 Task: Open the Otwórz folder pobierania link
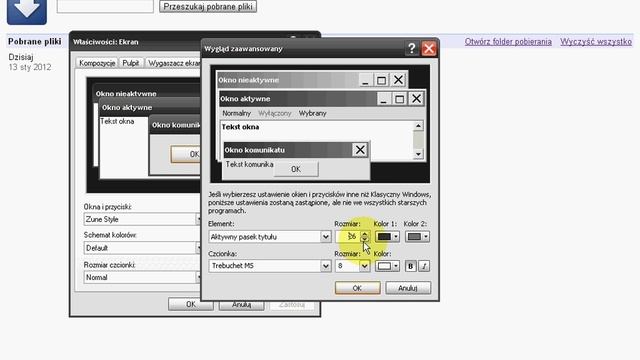click(x=508, y=42)
